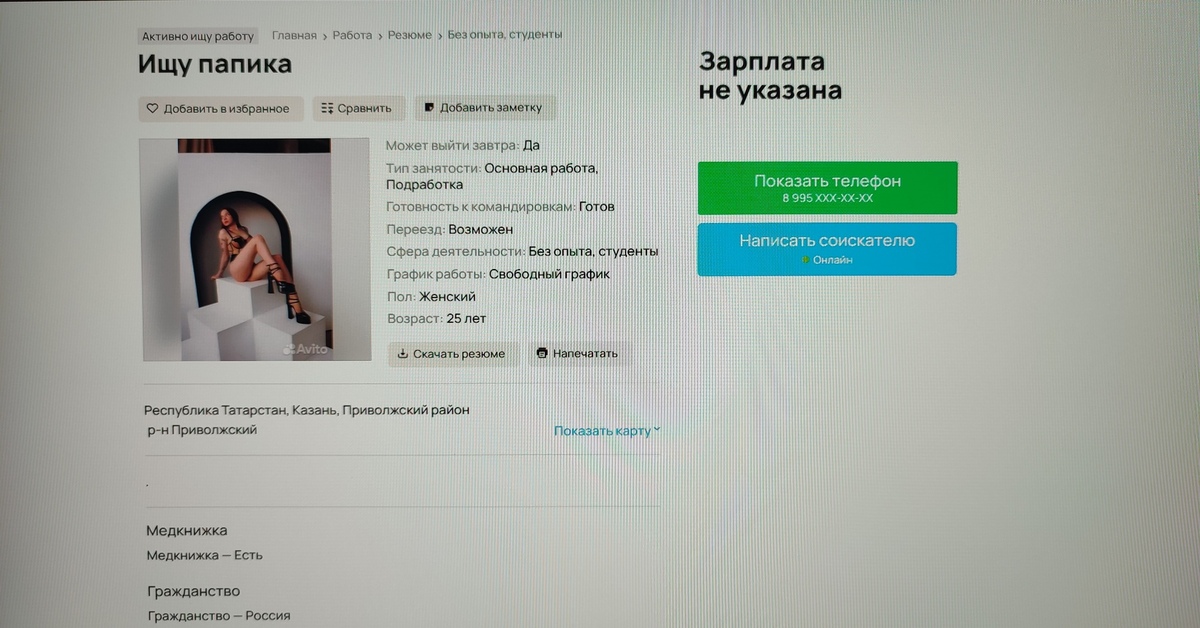
Task: Open the Главная breadcrumb link
Action: tap(294, 35)
